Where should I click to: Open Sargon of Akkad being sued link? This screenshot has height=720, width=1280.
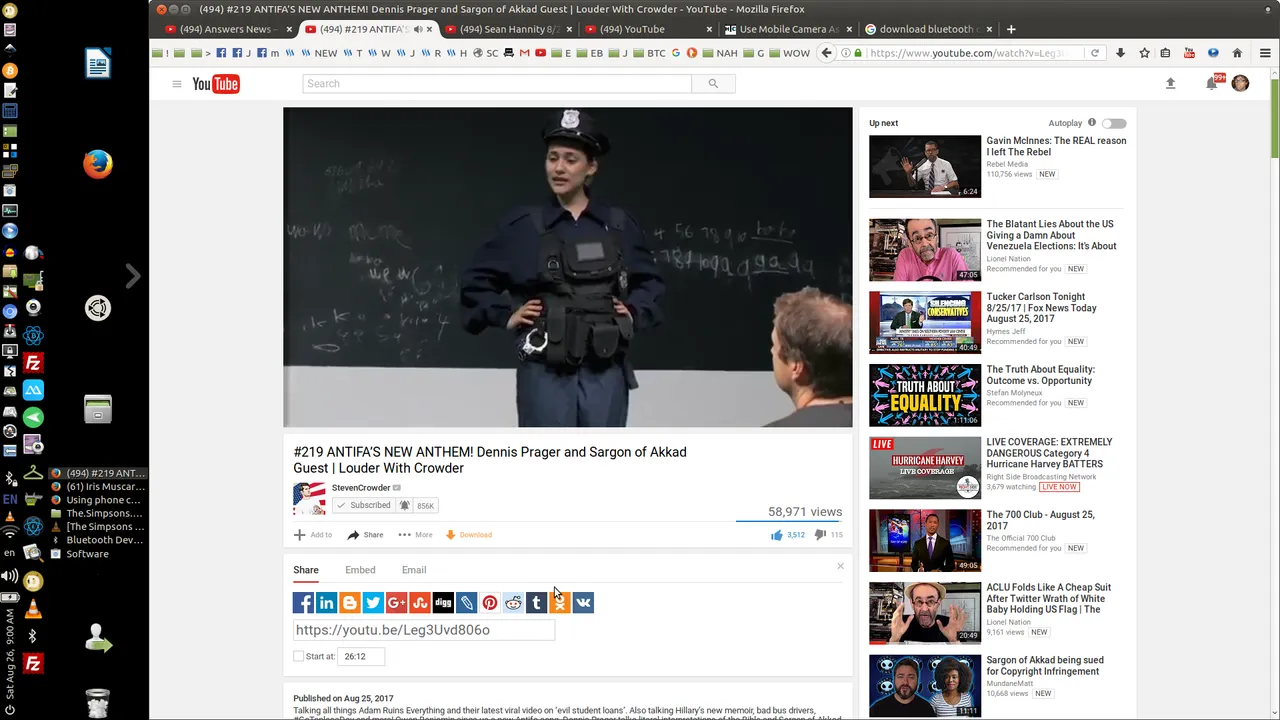(1045, 666)
